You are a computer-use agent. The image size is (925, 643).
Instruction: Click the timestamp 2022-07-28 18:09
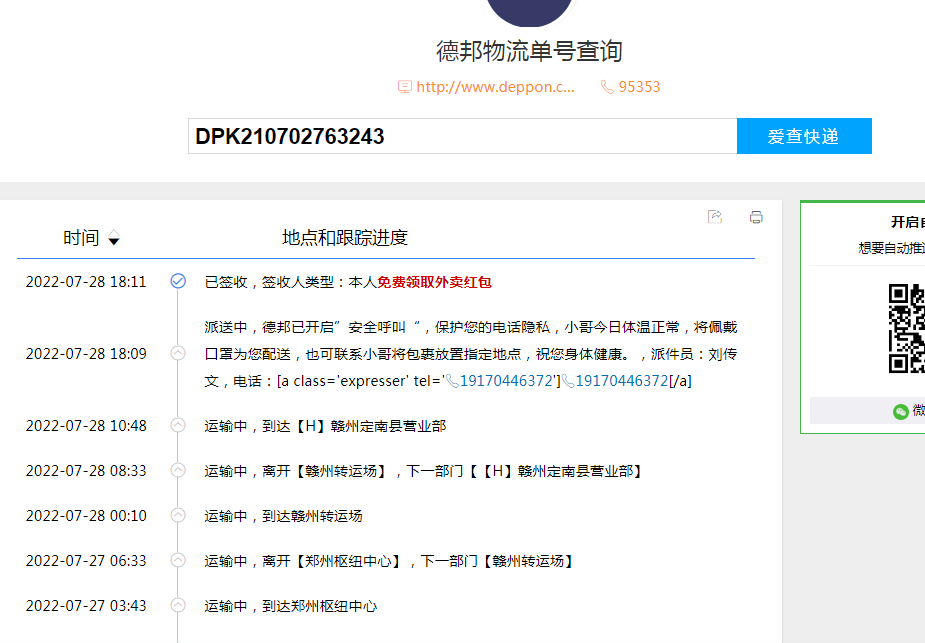[86, 354]
